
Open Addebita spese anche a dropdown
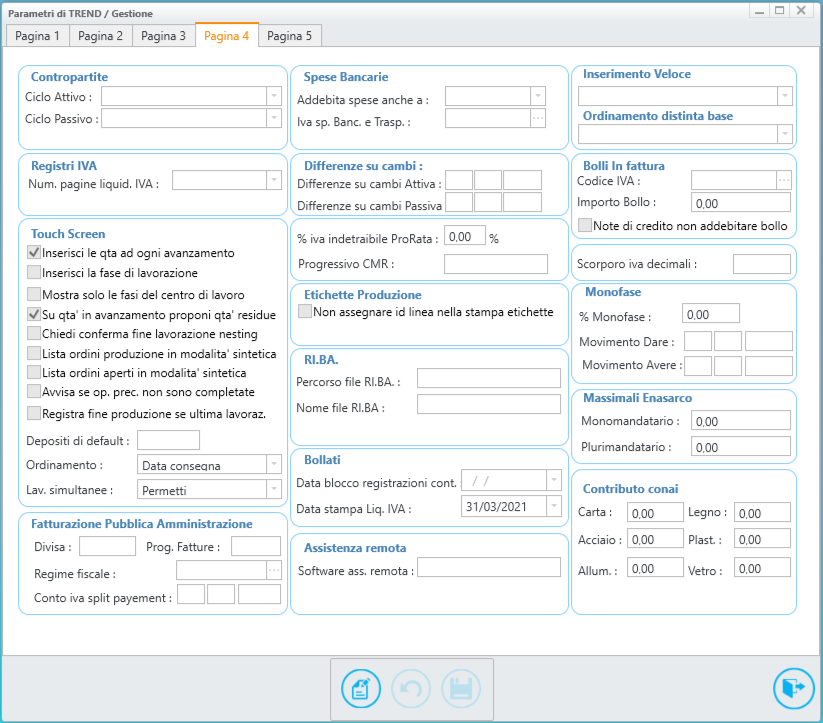pyautogui.click(x=538, y=96)
